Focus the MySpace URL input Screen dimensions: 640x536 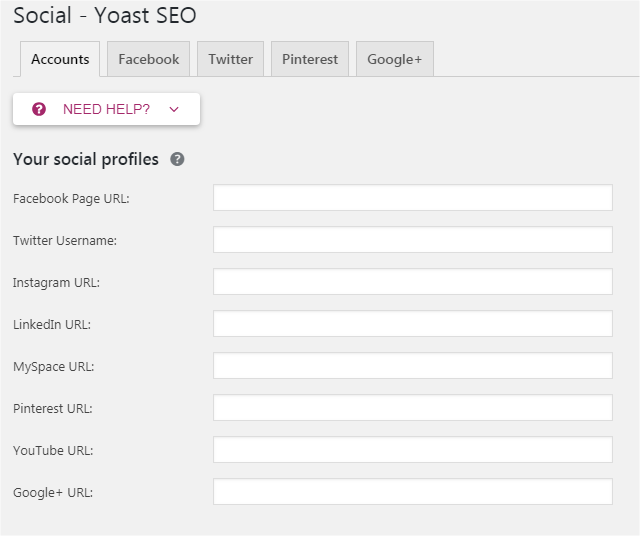pyautogui.click(x=413, y=366)
